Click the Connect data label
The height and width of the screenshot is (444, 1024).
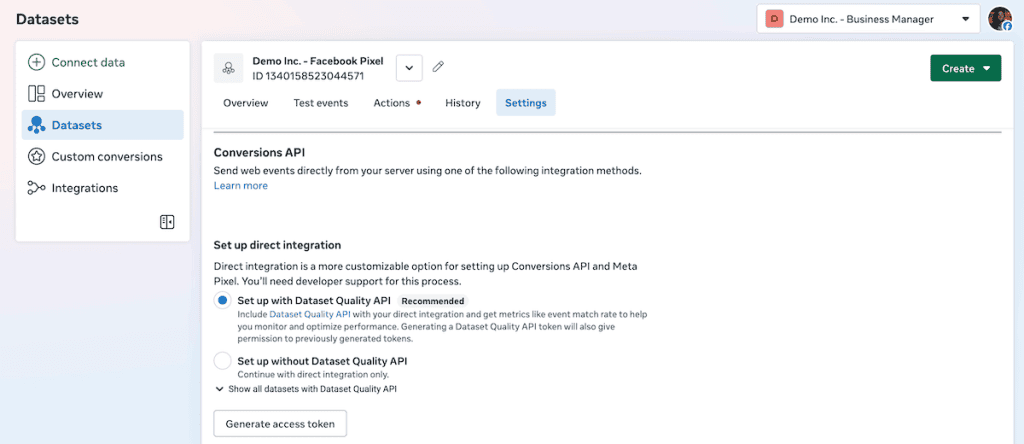(88, 63)
